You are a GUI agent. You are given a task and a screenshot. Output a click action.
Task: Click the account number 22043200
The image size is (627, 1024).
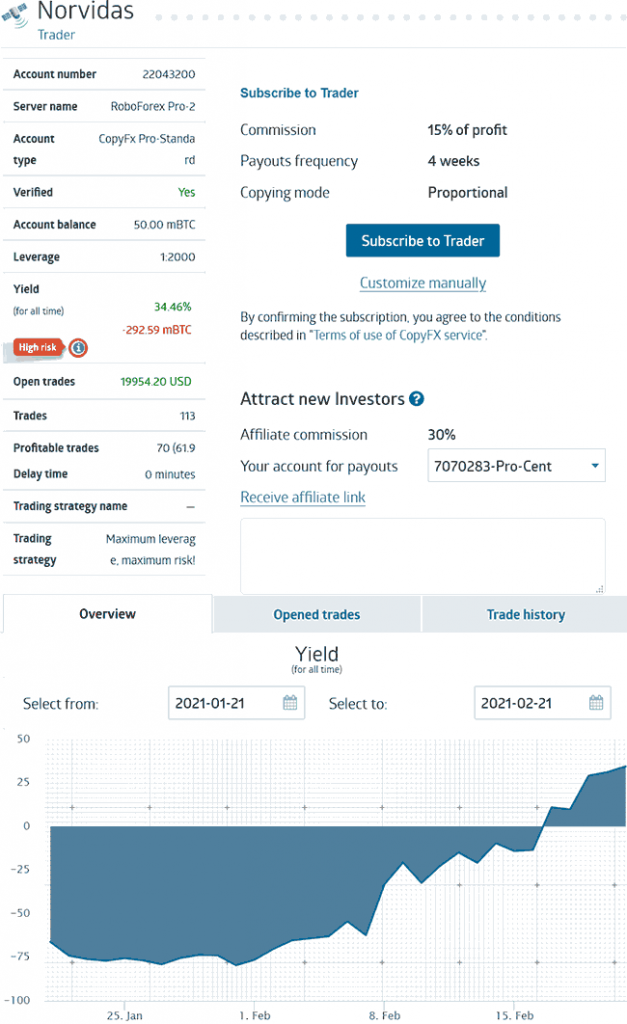pyautogui.click(x=169, y=74)
